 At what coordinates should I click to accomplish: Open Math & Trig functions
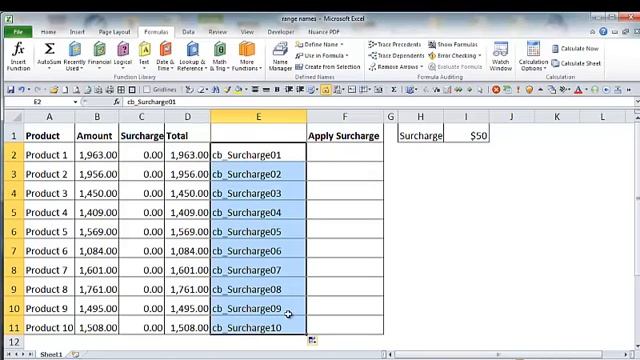click(220, 56)
